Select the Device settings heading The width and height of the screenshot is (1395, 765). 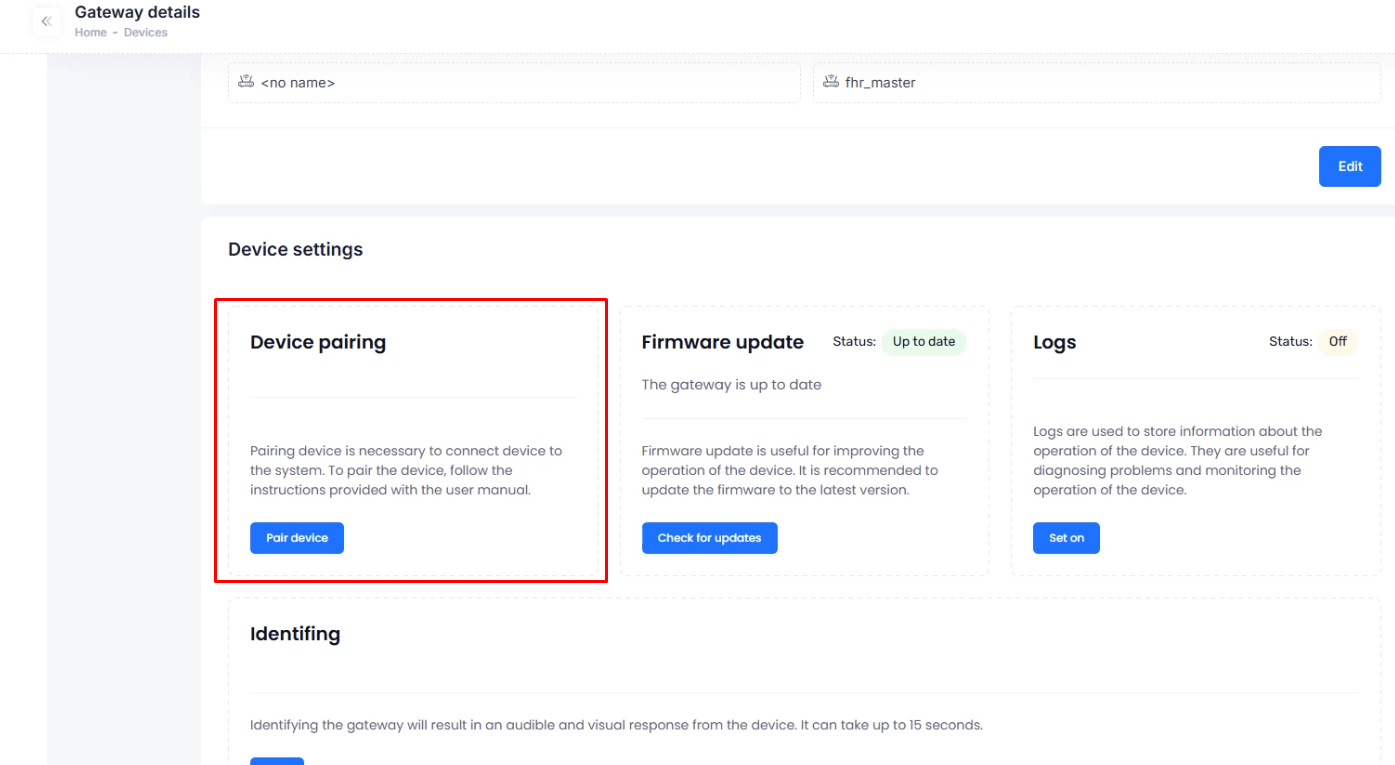[x=295, y=249]
